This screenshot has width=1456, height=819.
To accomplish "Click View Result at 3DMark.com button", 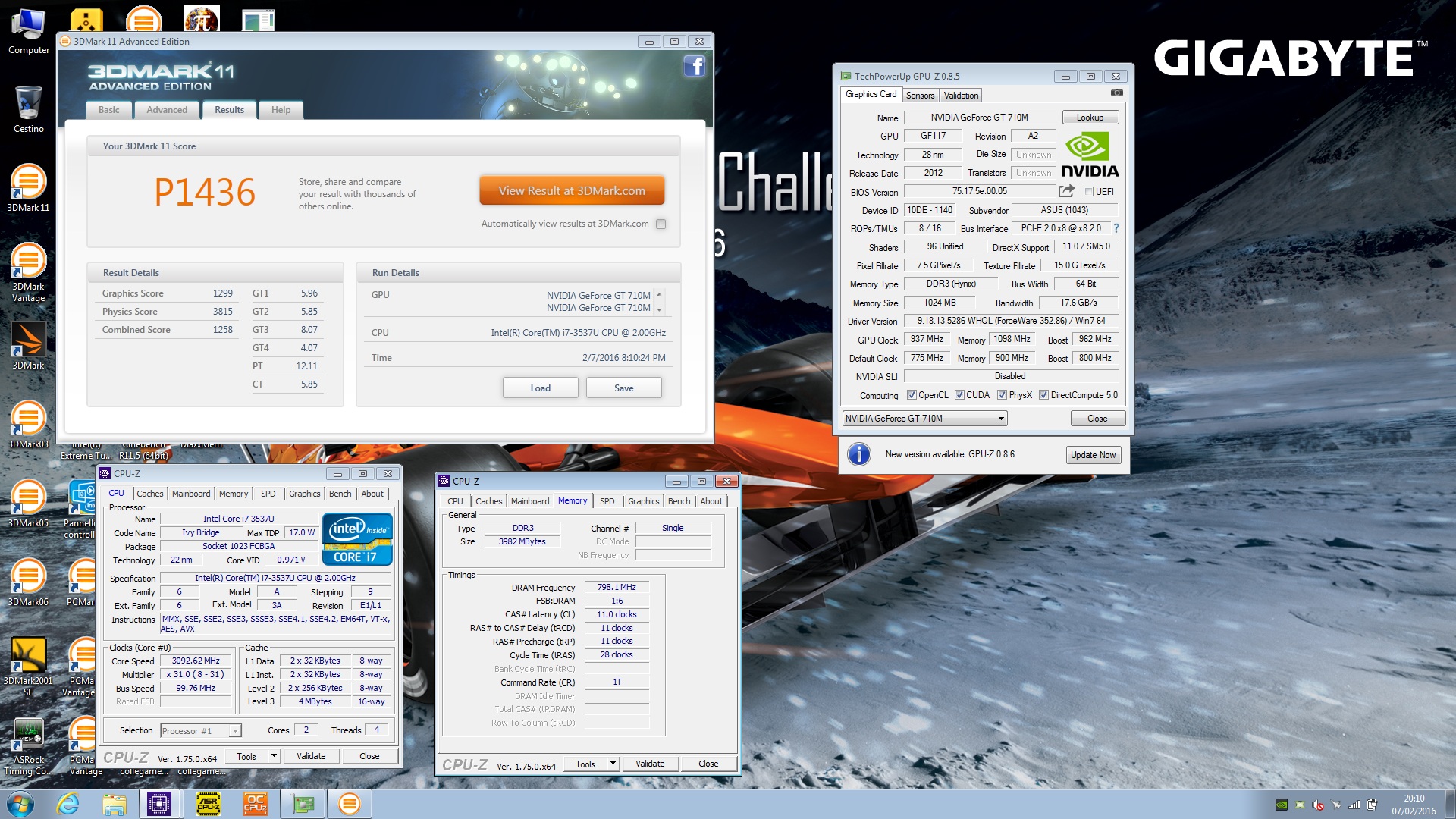I will tap(572, 191).
